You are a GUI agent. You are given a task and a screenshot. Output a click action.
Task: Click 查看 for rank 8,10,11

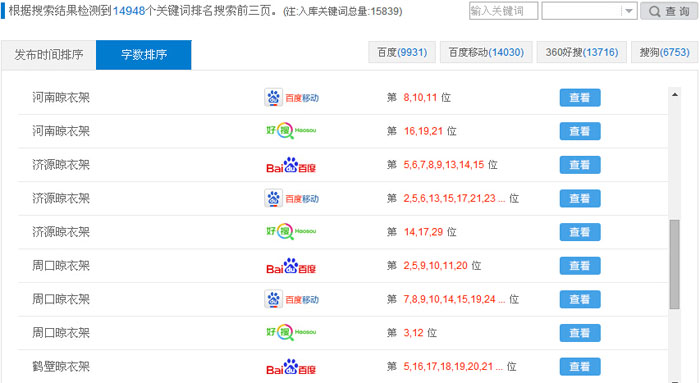580,98
